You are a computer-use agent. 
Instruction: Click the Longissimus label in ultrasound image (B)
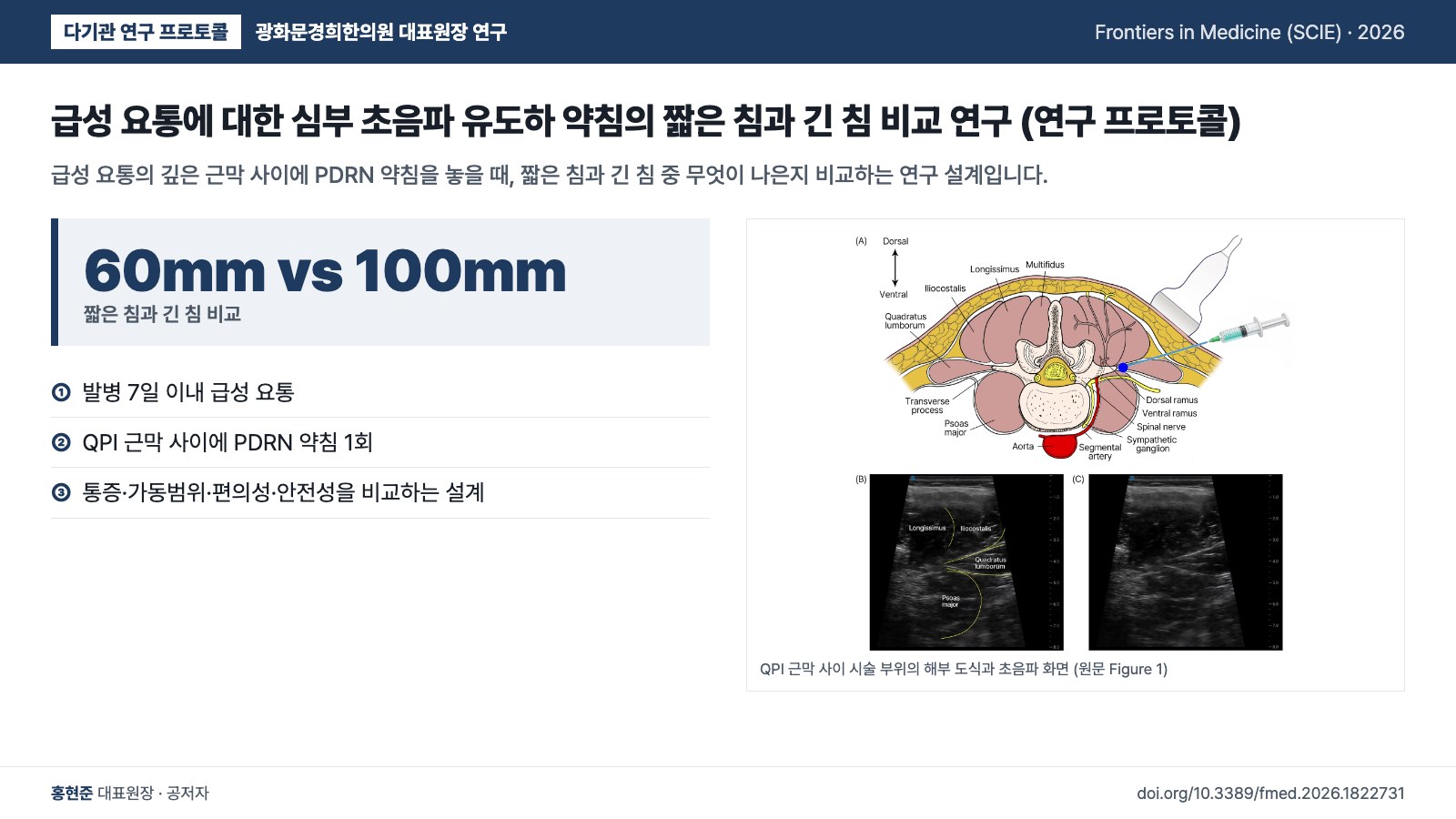pos(927,528)
